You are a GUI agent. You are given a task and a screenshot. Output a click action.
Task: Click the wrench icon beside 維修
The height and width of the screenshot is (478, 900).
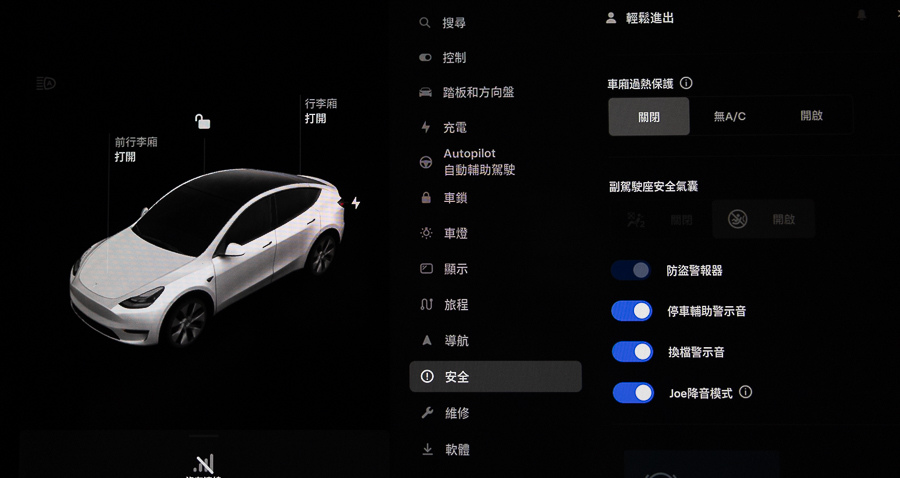pos(426,413)
